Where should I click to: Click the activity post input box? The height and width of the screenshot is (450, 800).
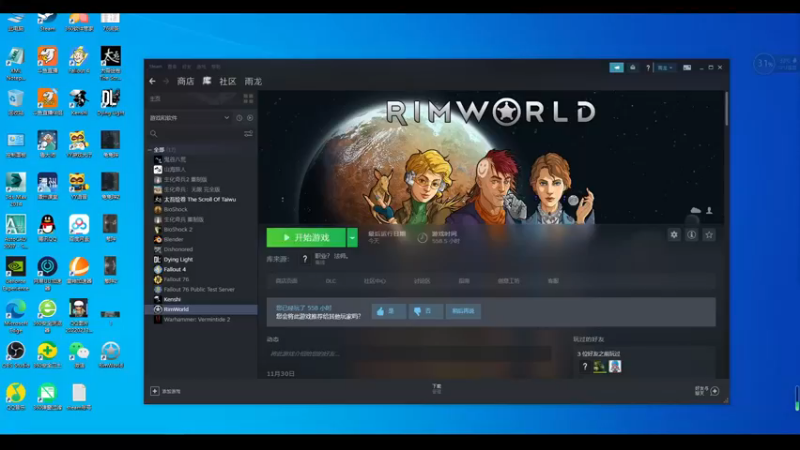point(409,354)
